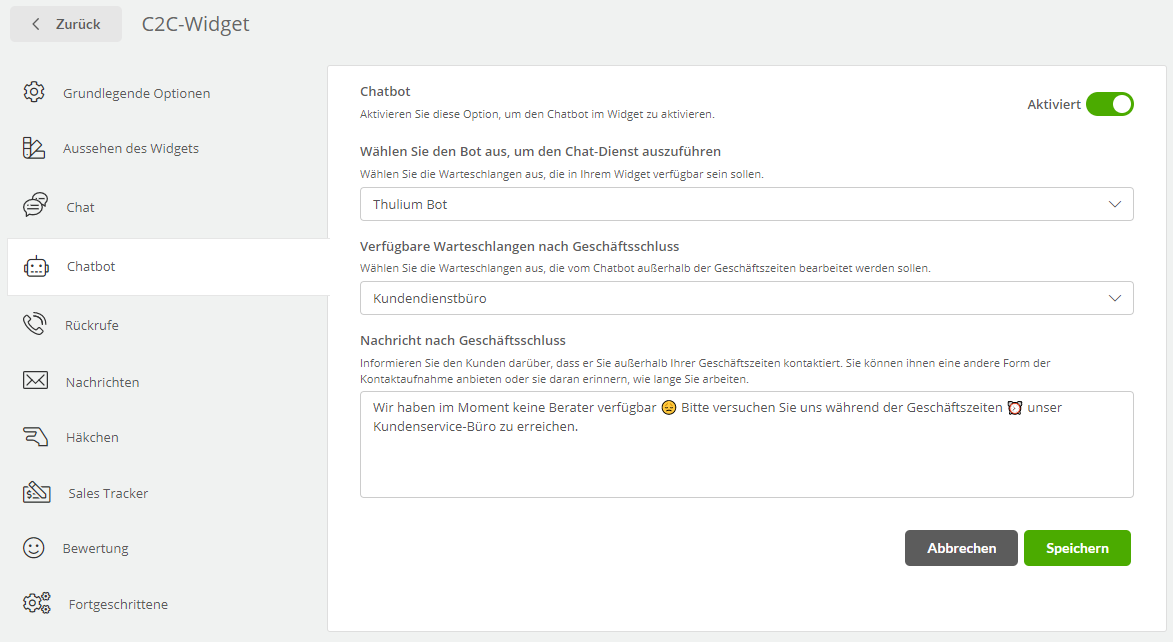This screenshot has height=642, width=1173.
Task: Click the gear icon for Grundlegende Optionen
Action: tap(34, 92)
